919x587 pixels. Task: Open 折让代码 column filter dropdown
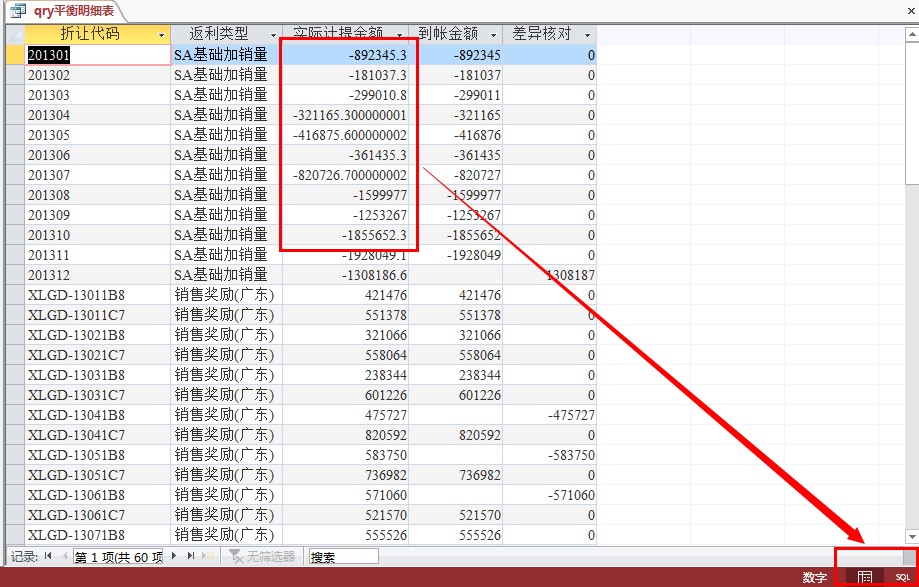pos(161,35)
